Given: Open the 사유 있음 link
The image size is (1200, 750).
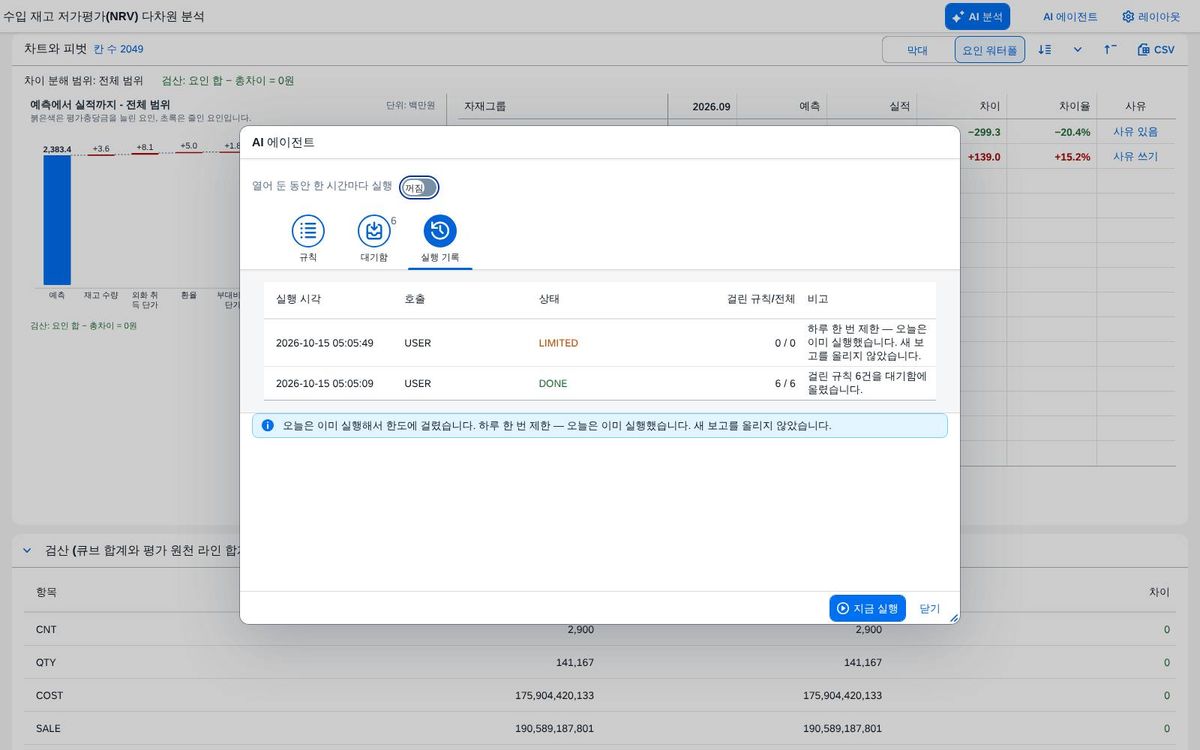Looking at the screenshot, I should click(1135, 132).
